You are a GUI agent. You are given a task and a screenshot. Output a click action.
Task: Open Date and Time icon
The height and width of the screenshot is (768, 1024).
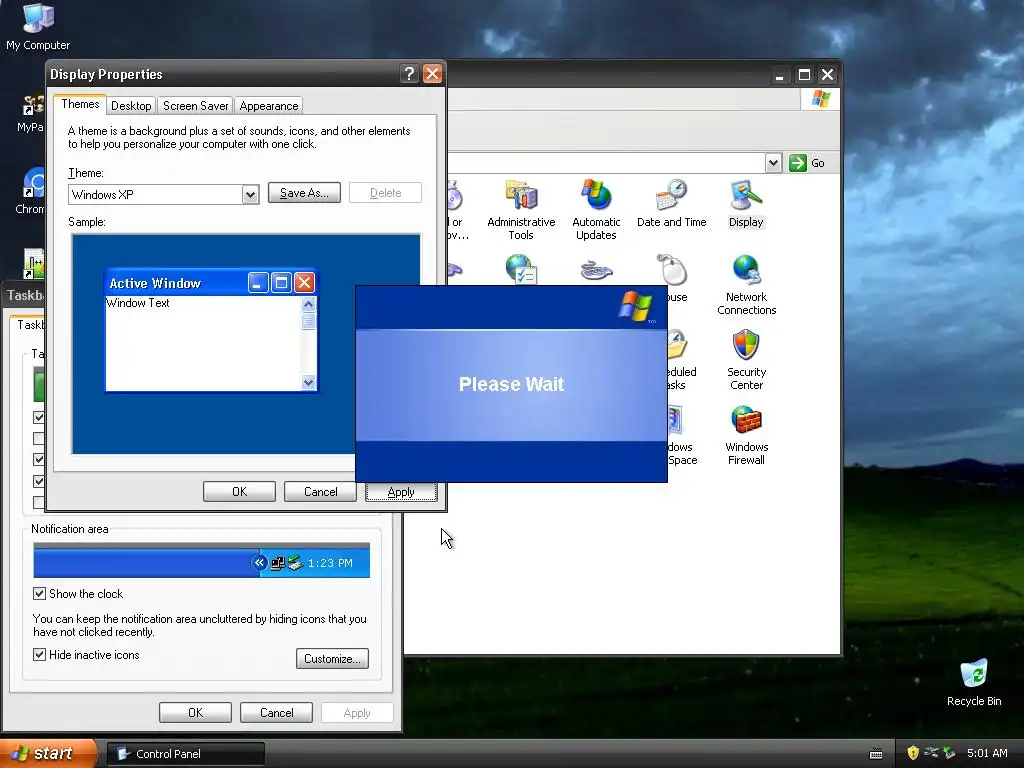click(x=671, y=203)
